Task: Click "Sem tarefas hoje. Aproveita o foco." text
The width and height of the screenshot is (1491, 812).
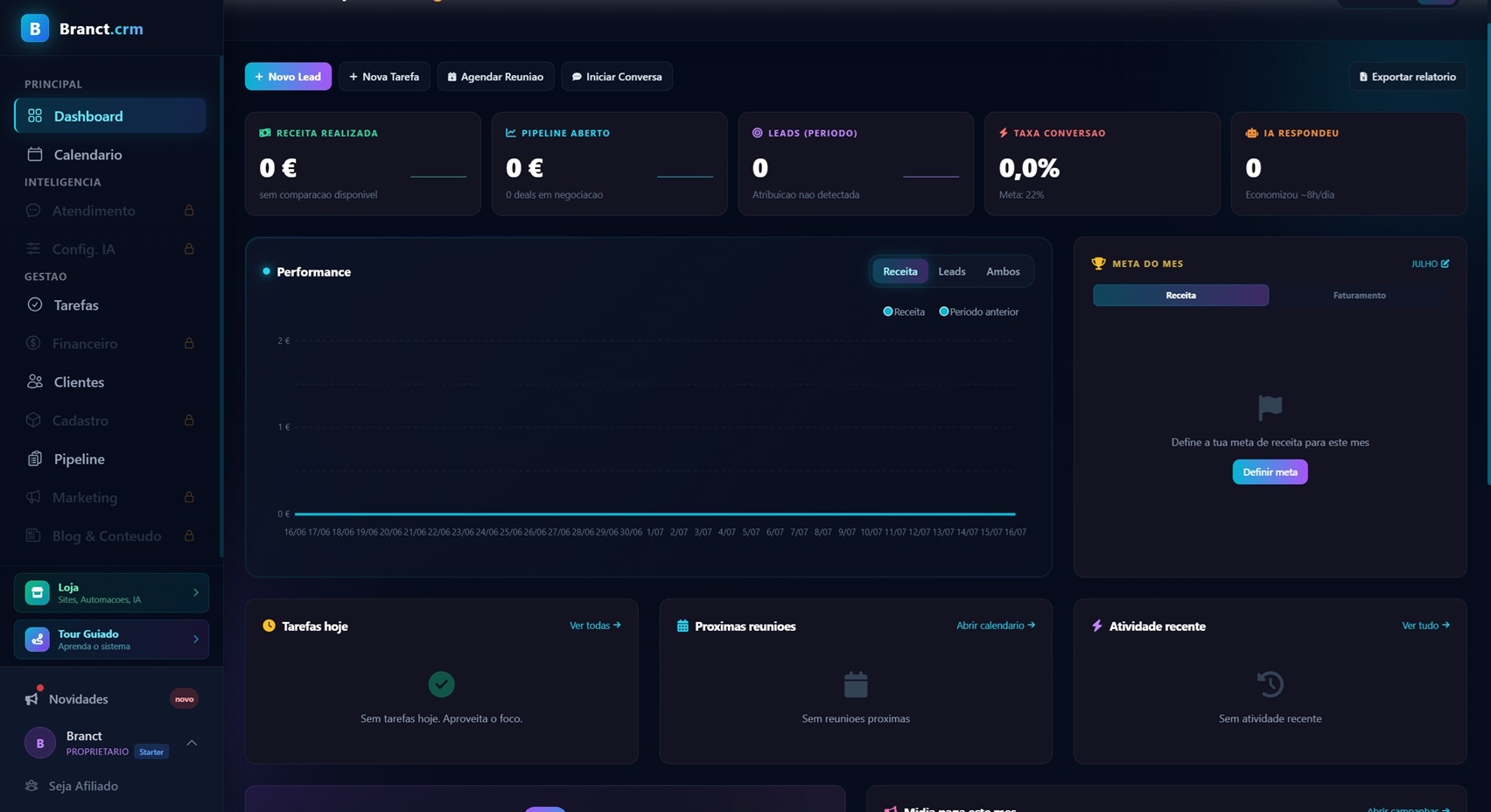Action: point(441,718)
